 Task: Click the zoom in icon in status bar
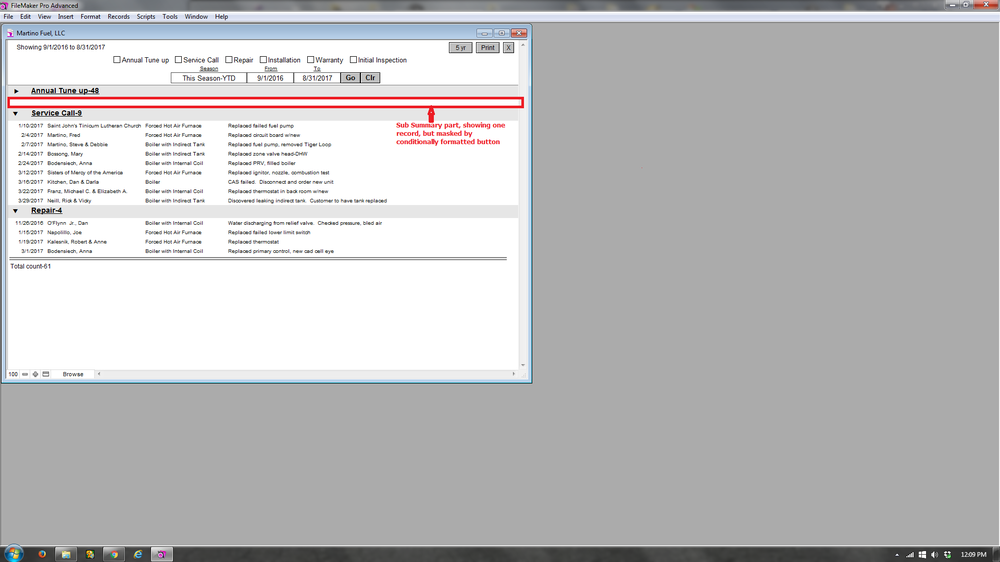pos(35,374)
